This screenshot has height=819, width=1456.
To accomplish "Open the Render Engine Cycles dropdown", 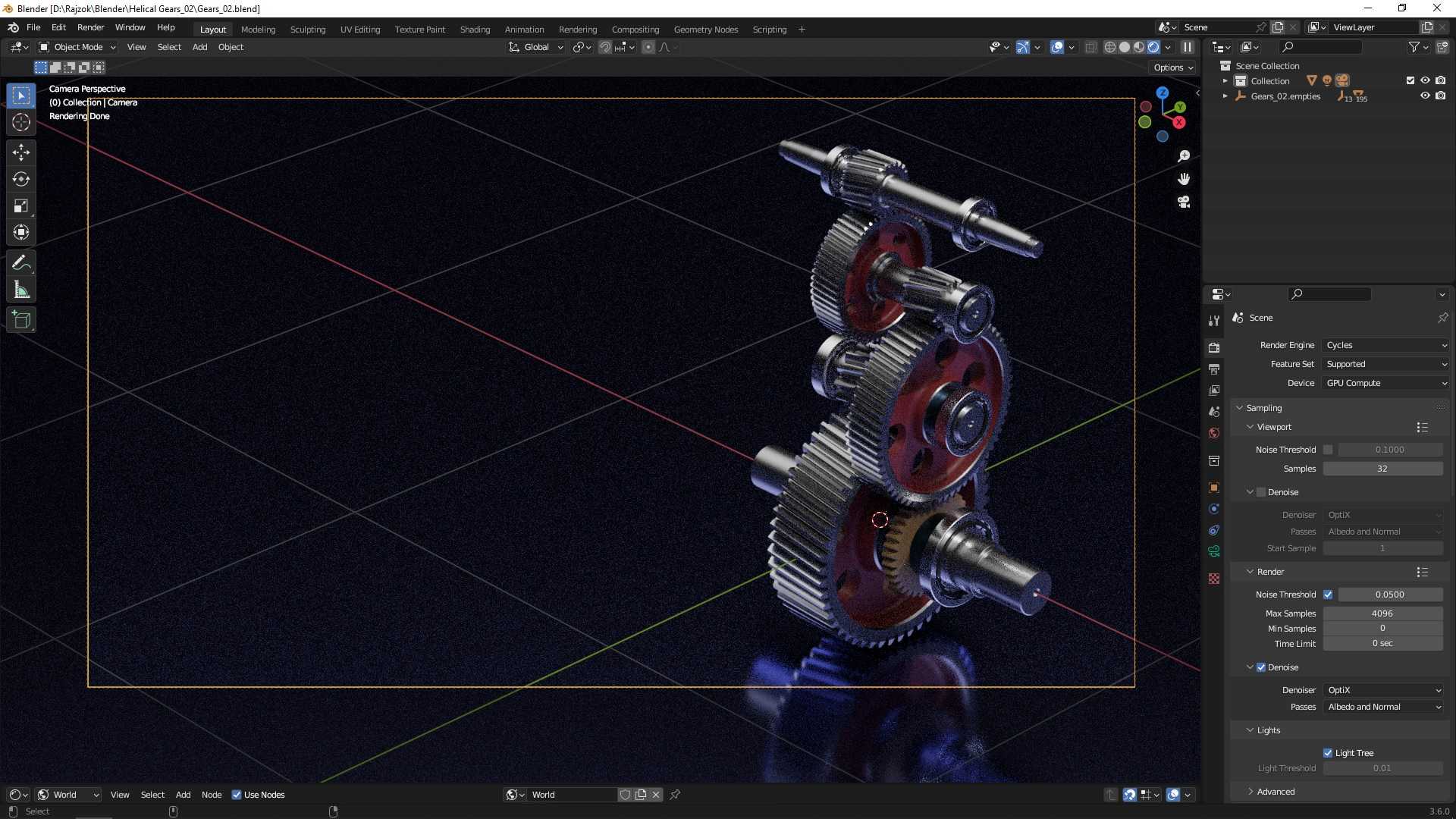I will 1386,345.
